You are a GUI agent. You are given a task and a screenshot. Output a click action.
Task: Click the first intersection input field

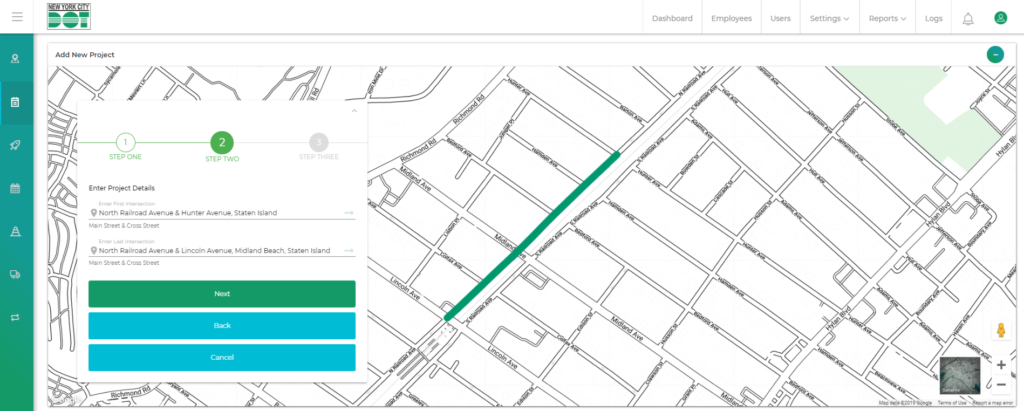click(x=215, y=213)
